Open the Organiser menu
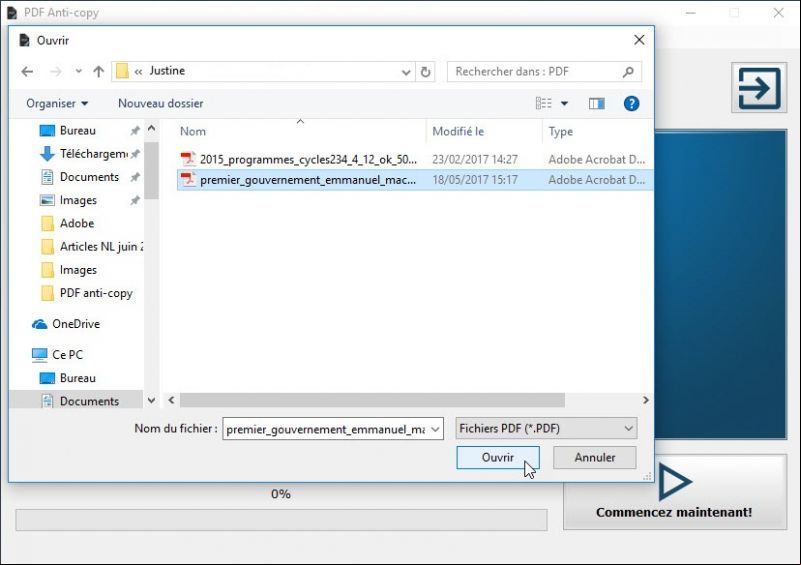The width and height of the screenshot is (801, 565). [x=57, y=104]
